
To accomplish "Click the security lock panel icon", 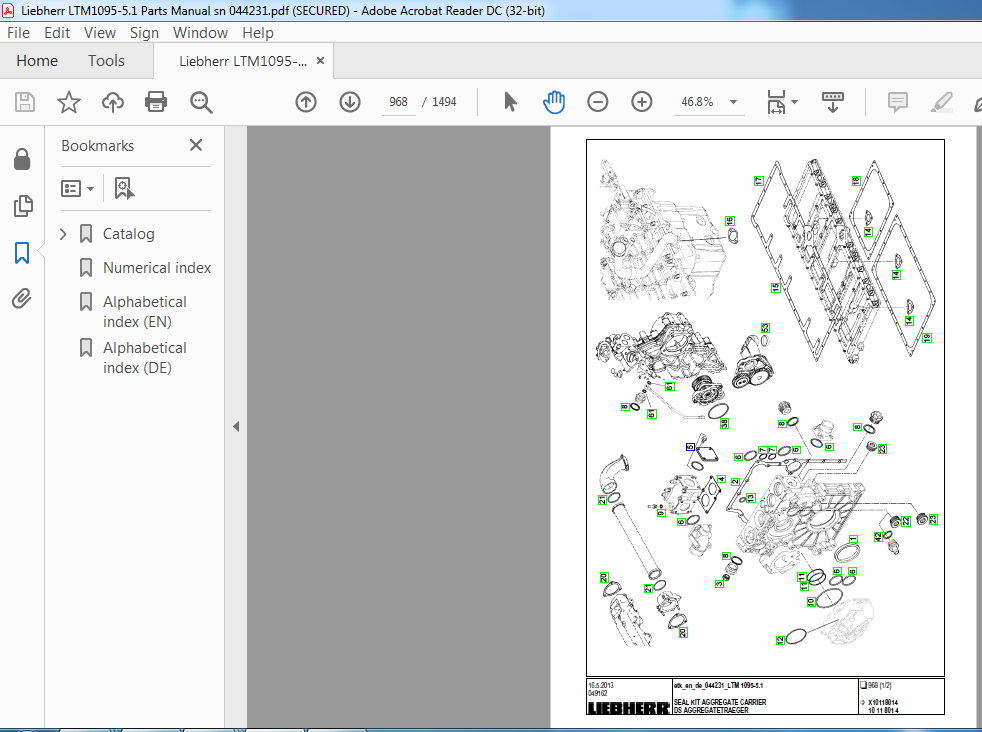I will coord(22,159).
